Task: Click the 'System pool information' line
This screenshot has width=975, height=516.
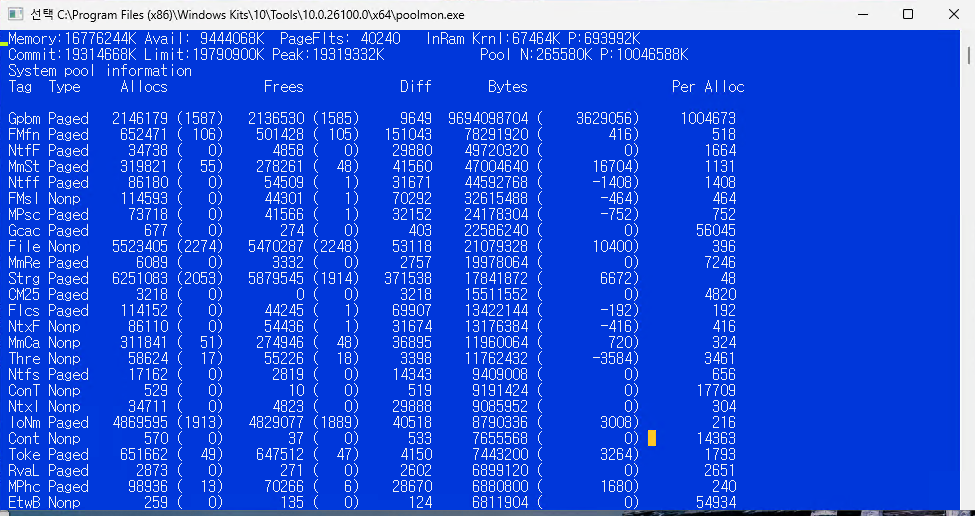Action: (x=100, y=70)
